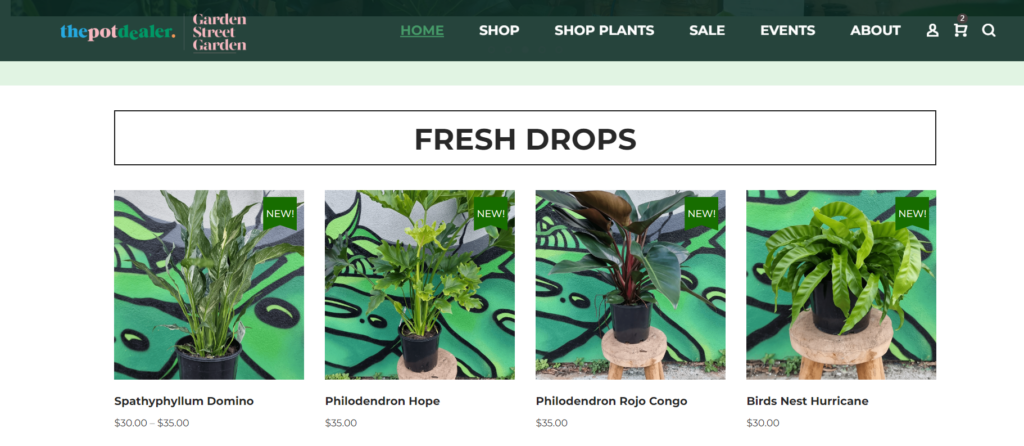Click NEW! badge on Philodendron Hope

[x=491, y=214]
